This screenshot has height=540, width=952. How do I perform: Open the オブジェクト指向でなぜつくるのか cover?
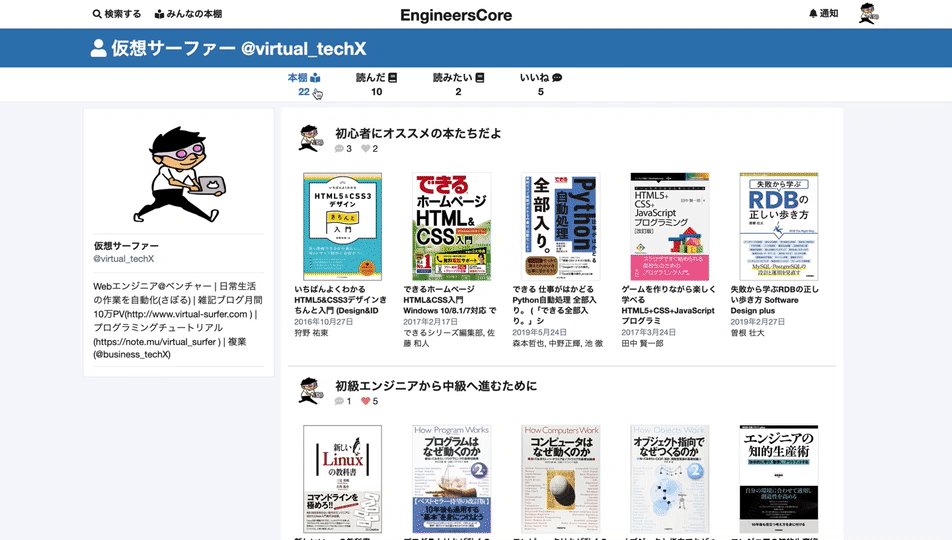click(670, 479)
